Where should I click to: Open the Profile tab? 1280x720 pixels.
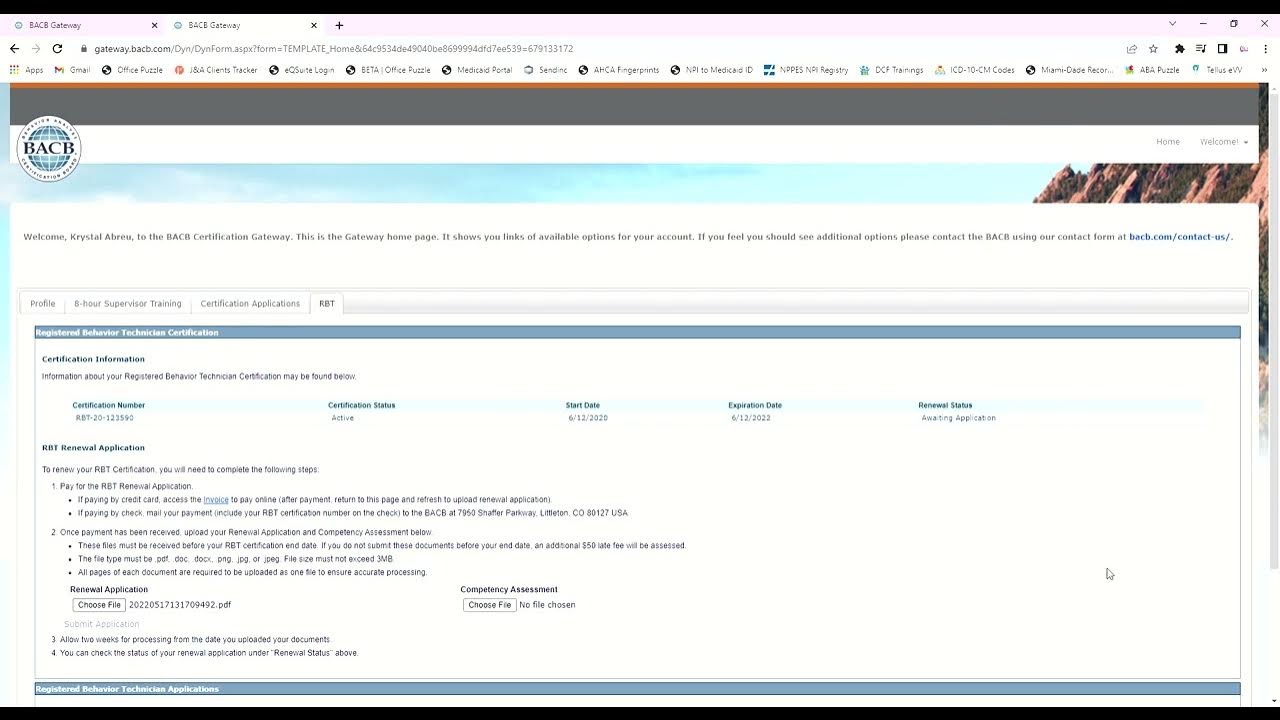coord(43,303)
